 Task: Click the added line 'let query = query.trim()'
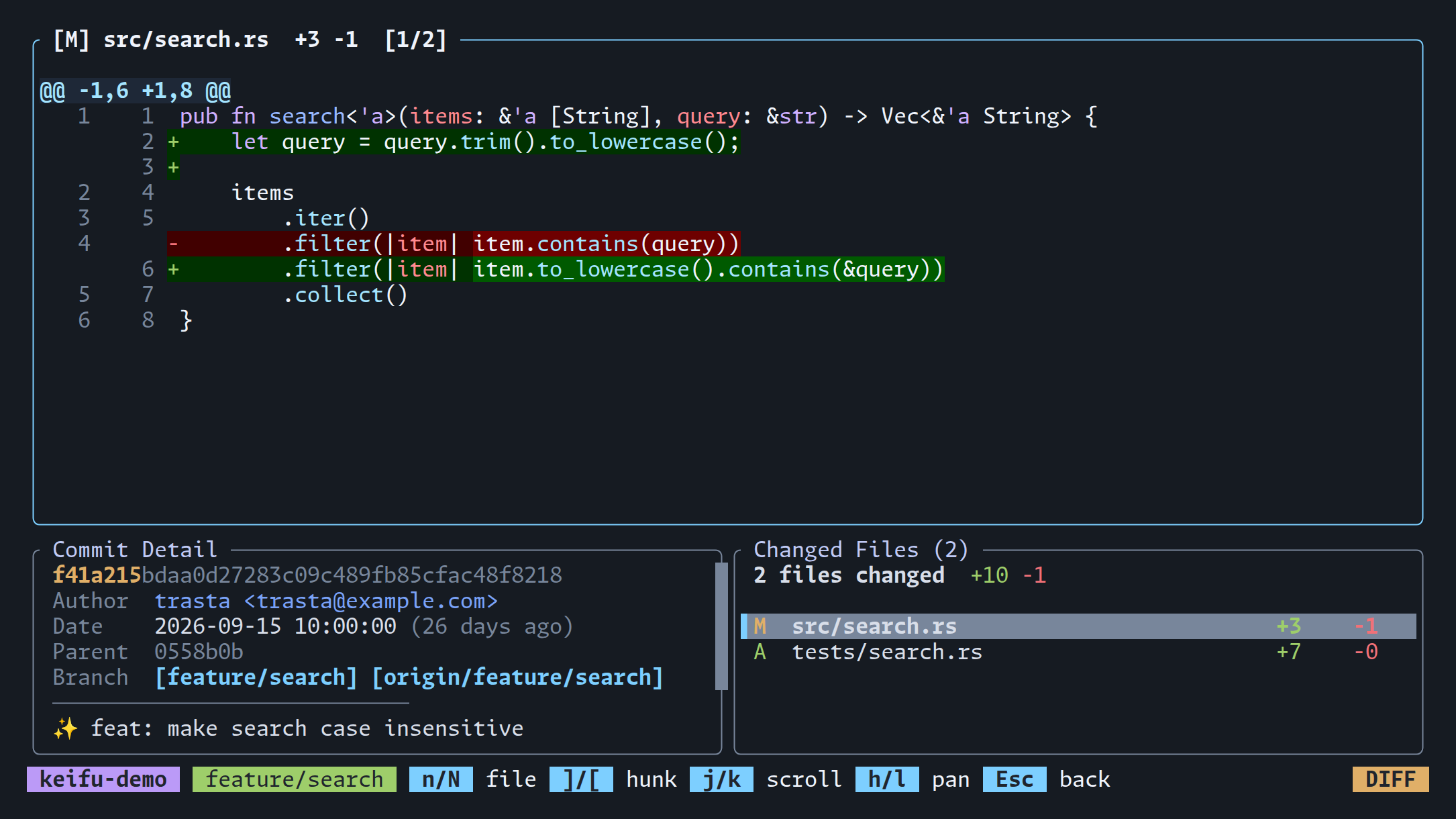pyautogui.click(x=454, y=142)
